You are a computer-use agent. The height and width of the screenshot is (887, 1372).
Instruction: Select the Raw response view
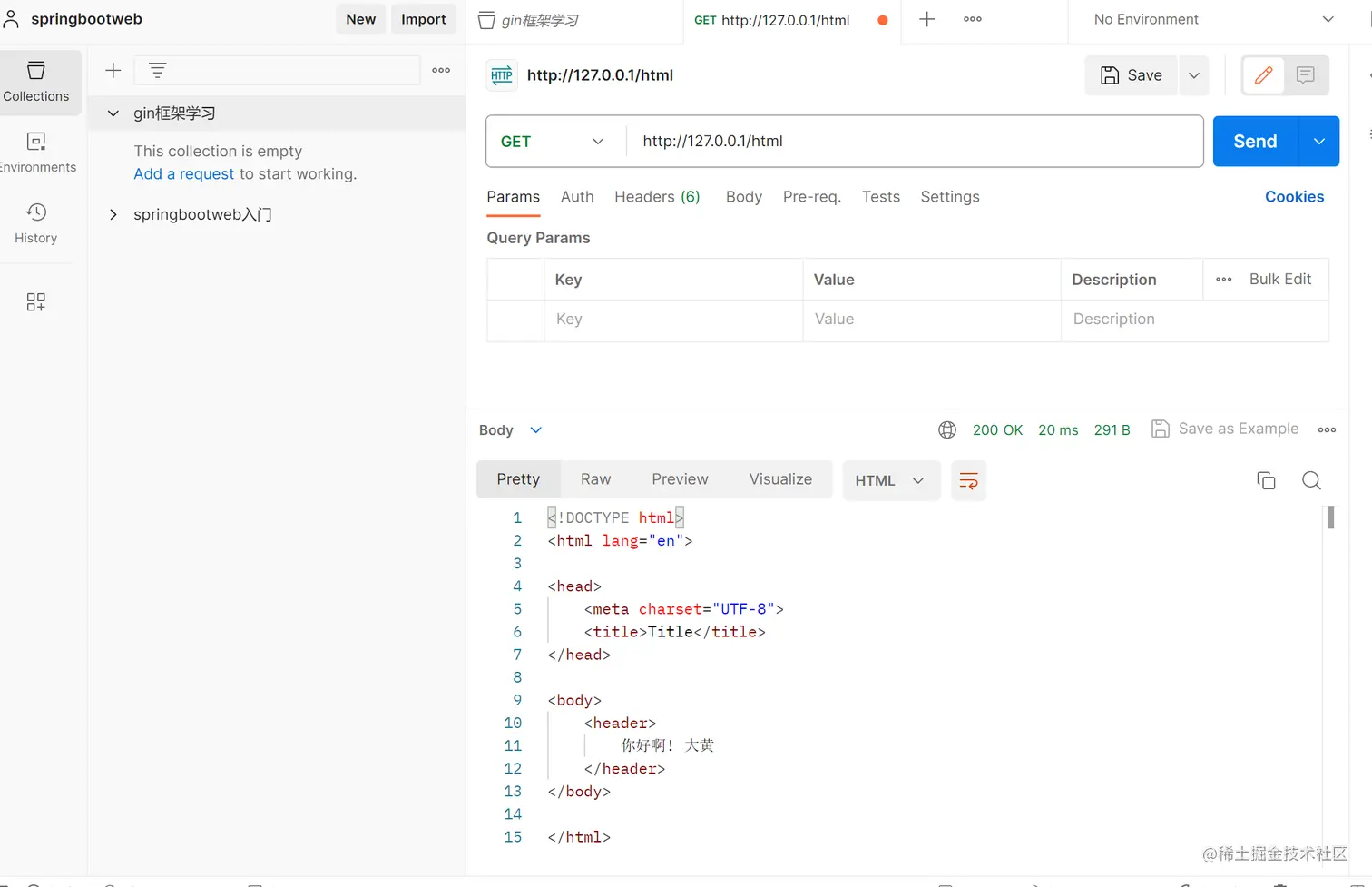coord(595,479)
